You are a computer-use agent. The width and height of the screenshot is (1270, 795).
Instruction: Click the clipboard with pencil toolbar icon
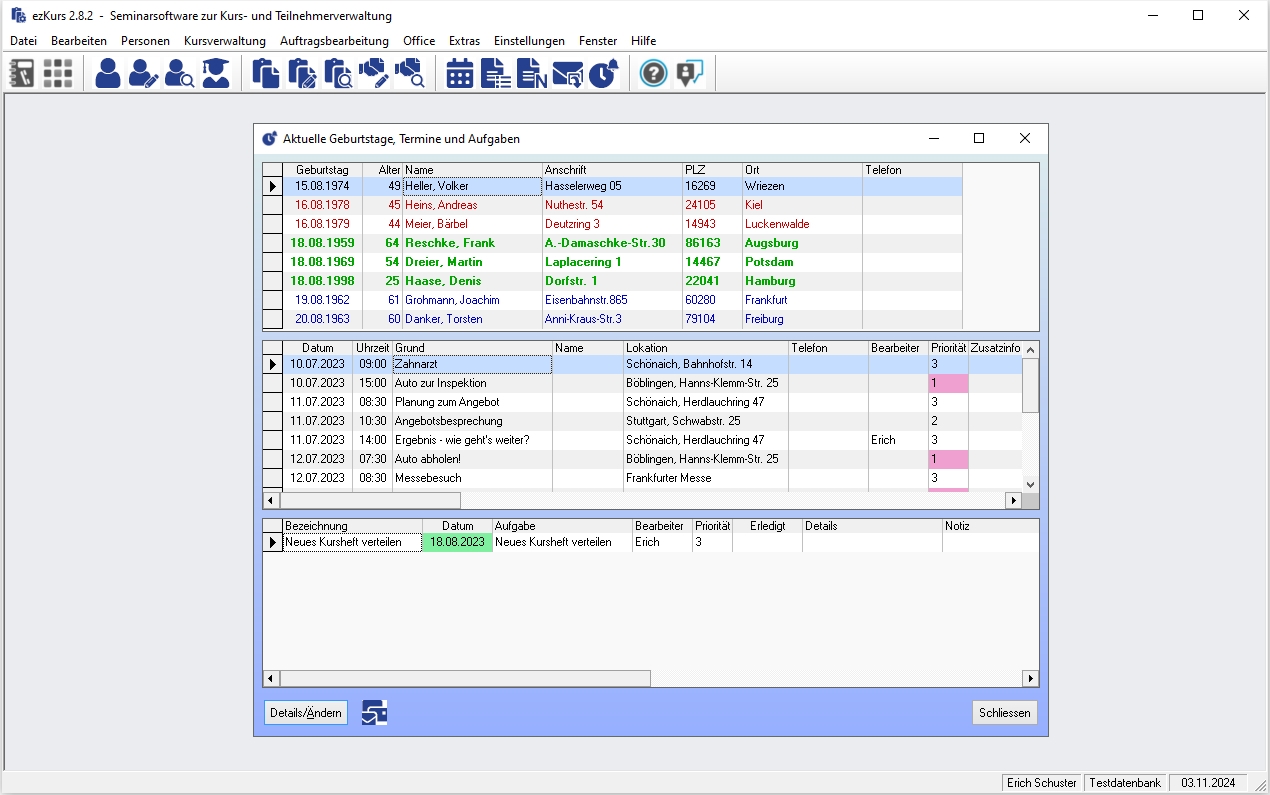302,73
